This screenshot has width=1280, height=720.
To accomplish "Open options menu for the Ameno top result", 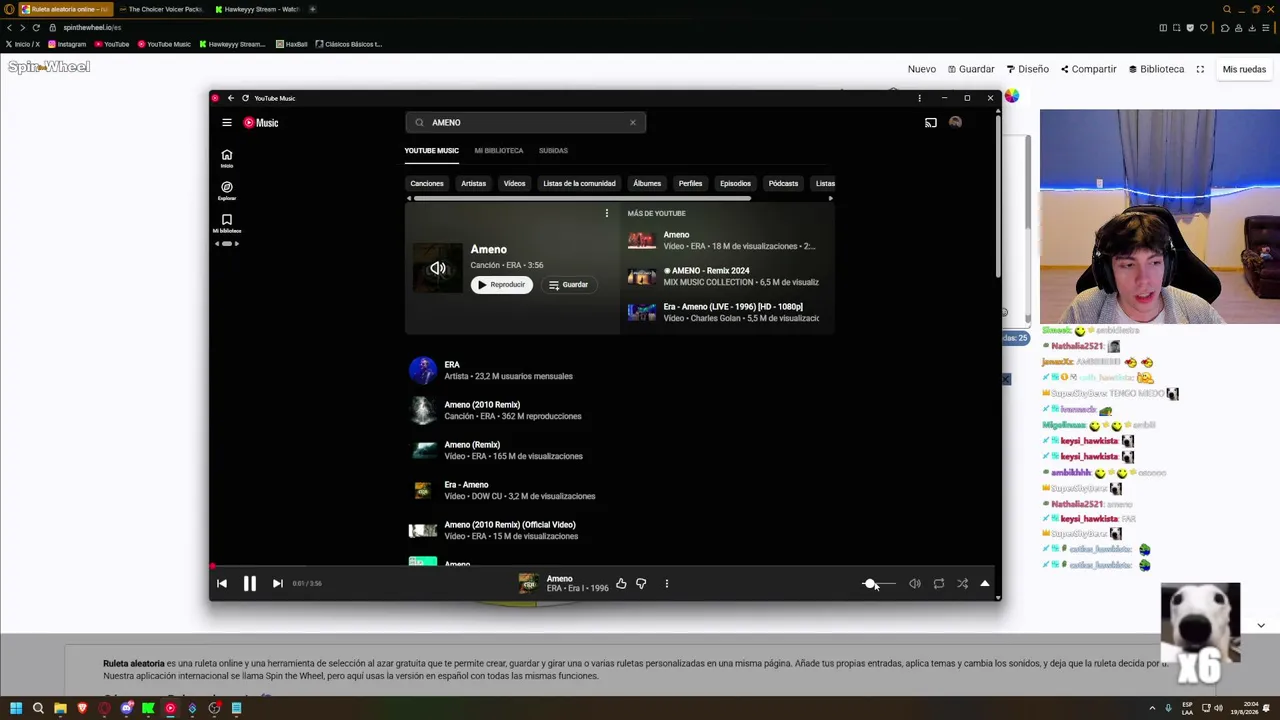I will point(606,213).
